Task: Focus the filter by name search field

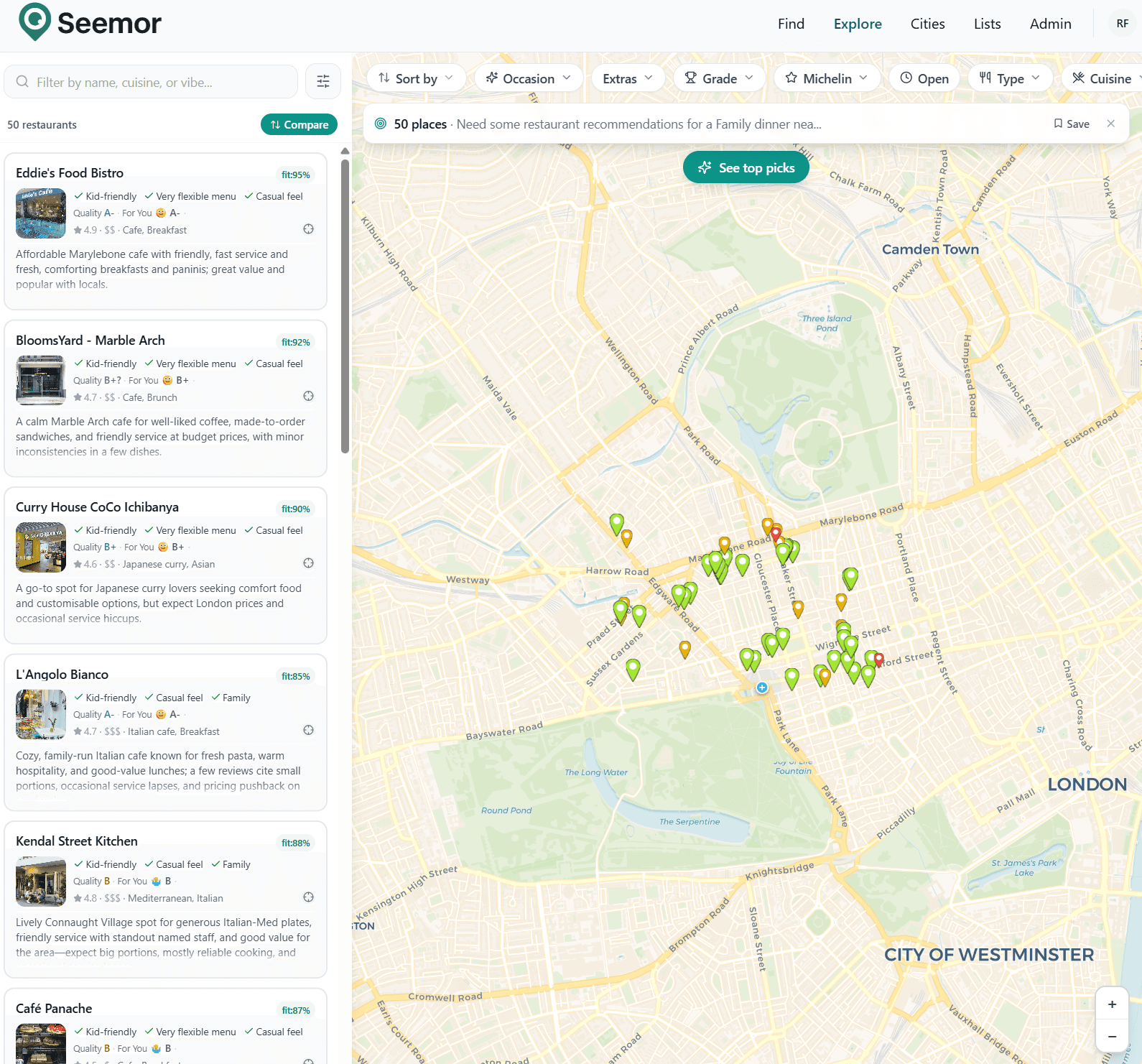Action: click(x=151, y=82)
